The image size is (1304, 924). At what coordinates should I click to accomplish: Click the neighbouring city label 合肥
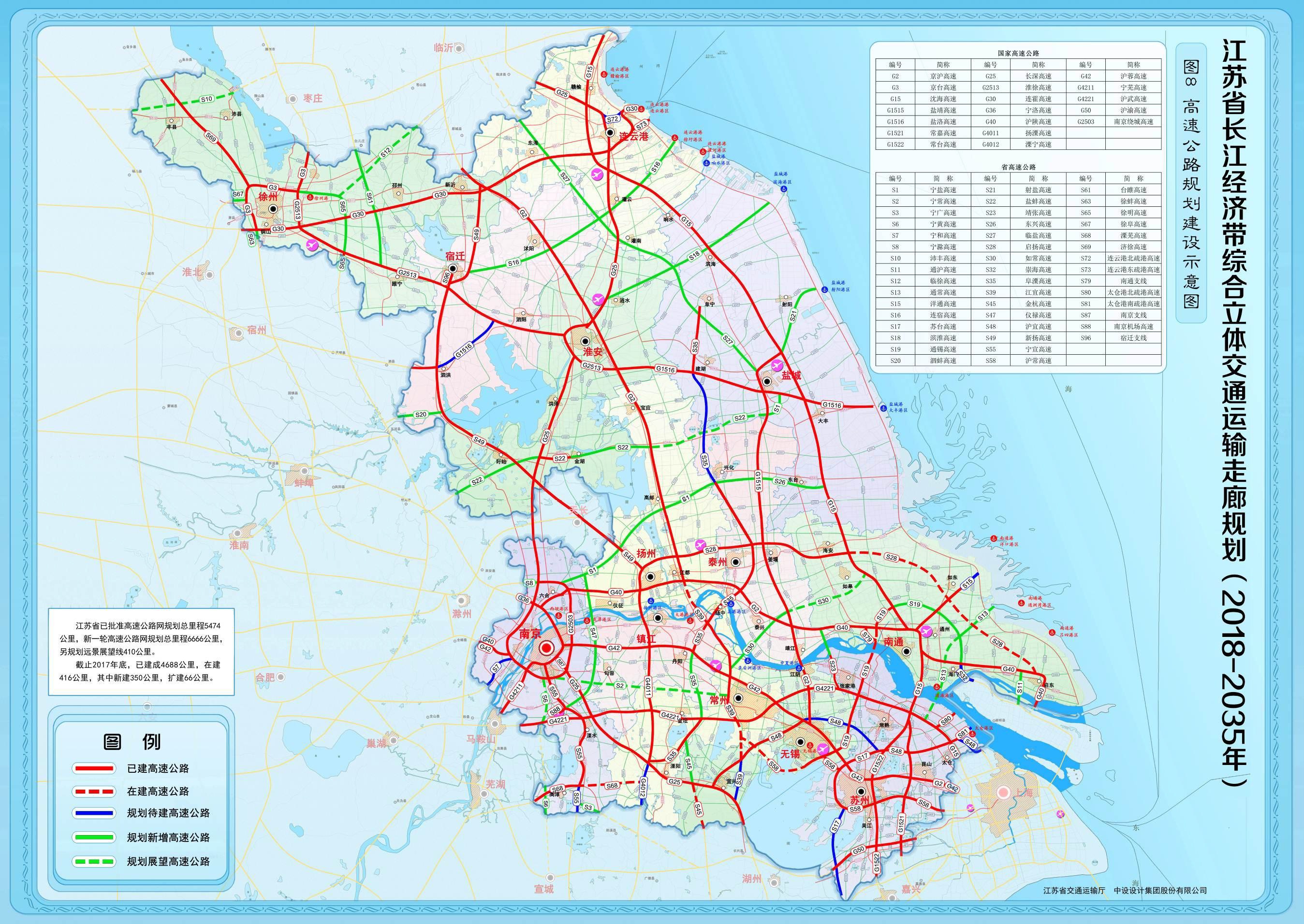point(264,677)
